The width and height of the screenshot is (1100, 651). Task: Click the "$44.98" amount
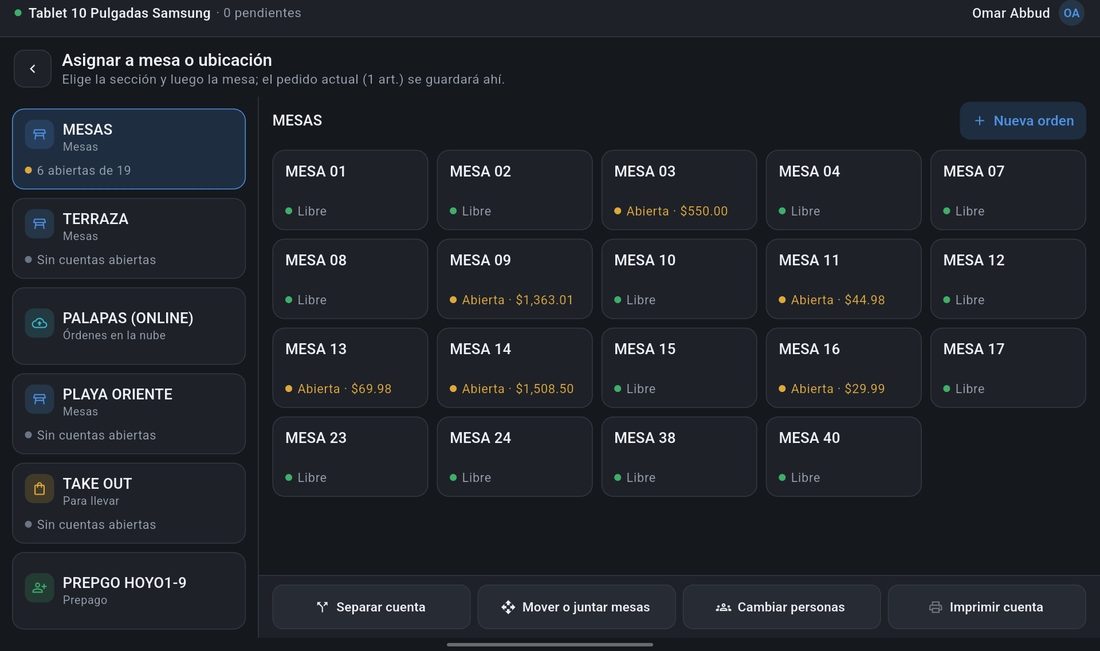point(864,300)
